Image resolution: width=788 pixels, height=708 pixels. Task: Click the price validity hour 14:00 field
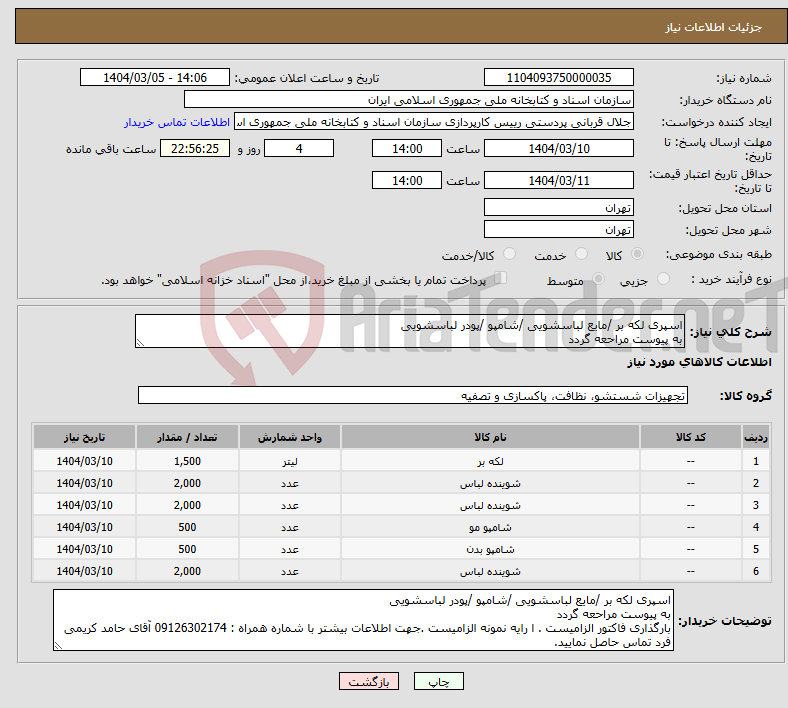point(407,180)
